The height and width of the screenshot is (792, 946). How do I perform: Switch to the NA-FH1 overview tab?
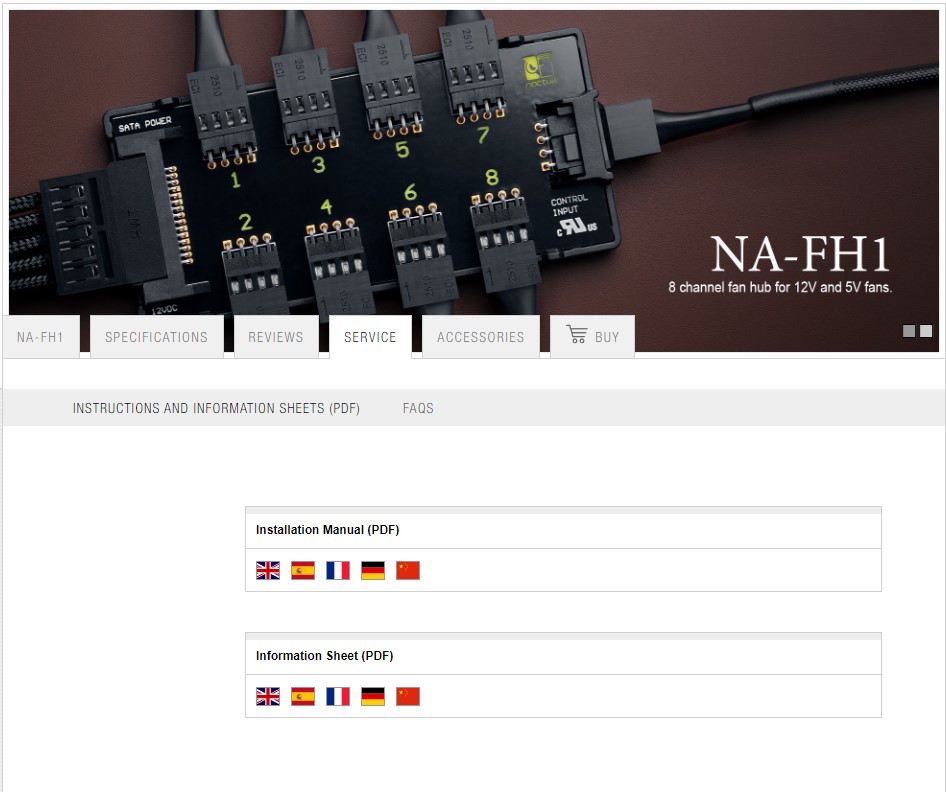point(40,337)
